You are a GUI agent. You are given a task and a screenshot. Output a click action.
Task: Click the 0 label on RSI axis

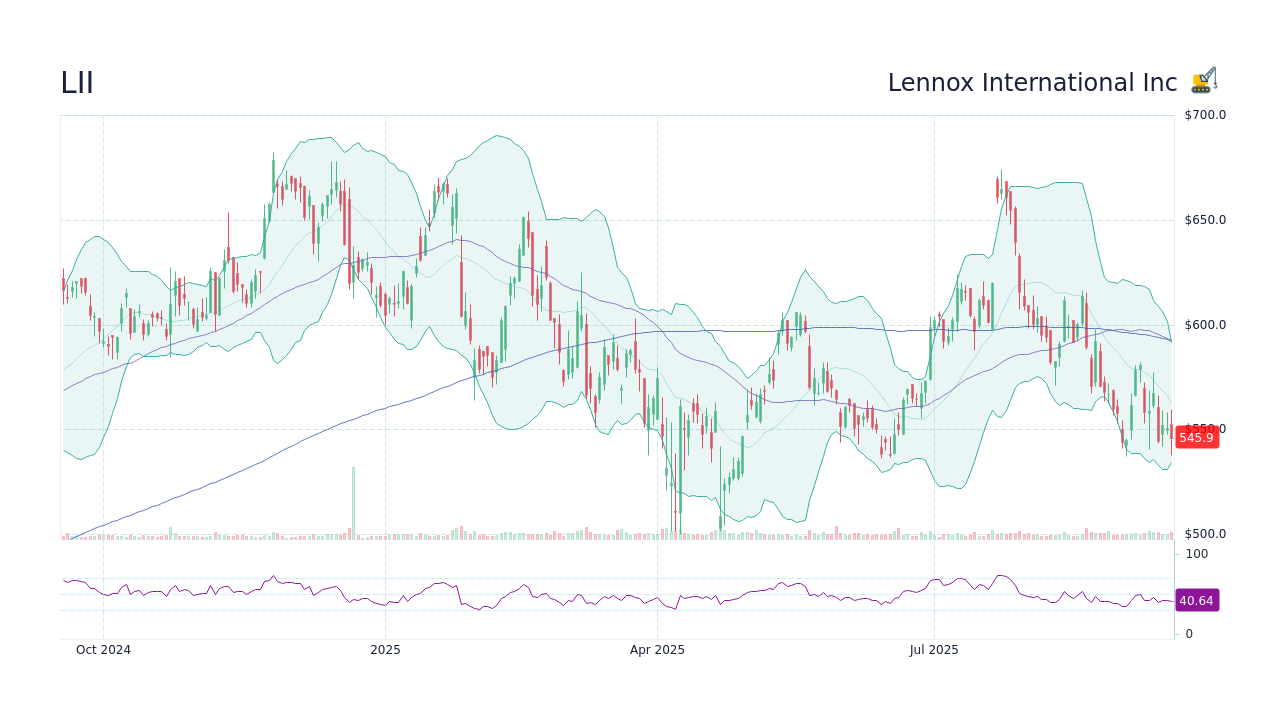pyautogui.click(x=1189, y=634)
